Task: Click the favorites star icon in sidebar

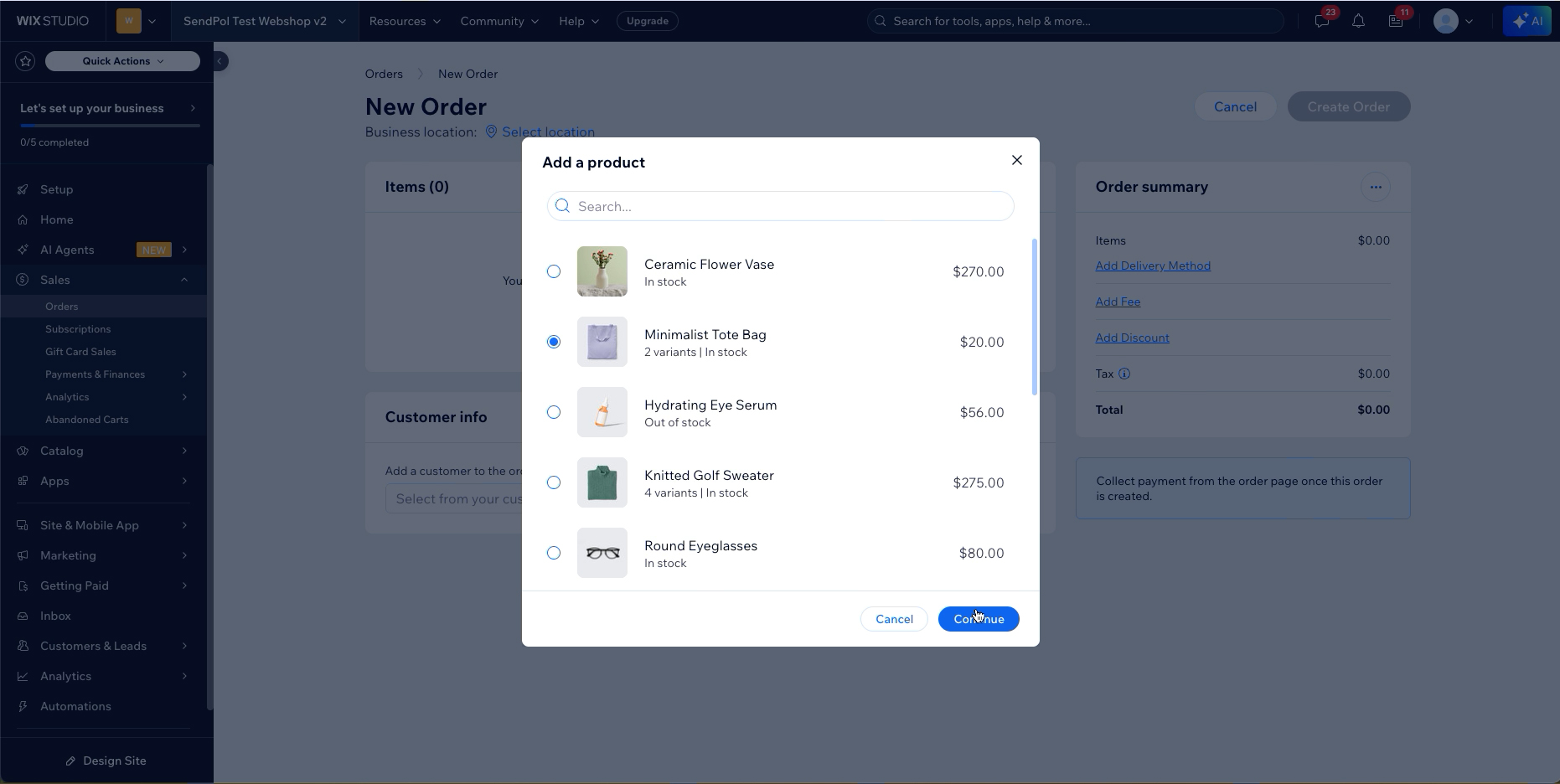Action: [25, 61]
